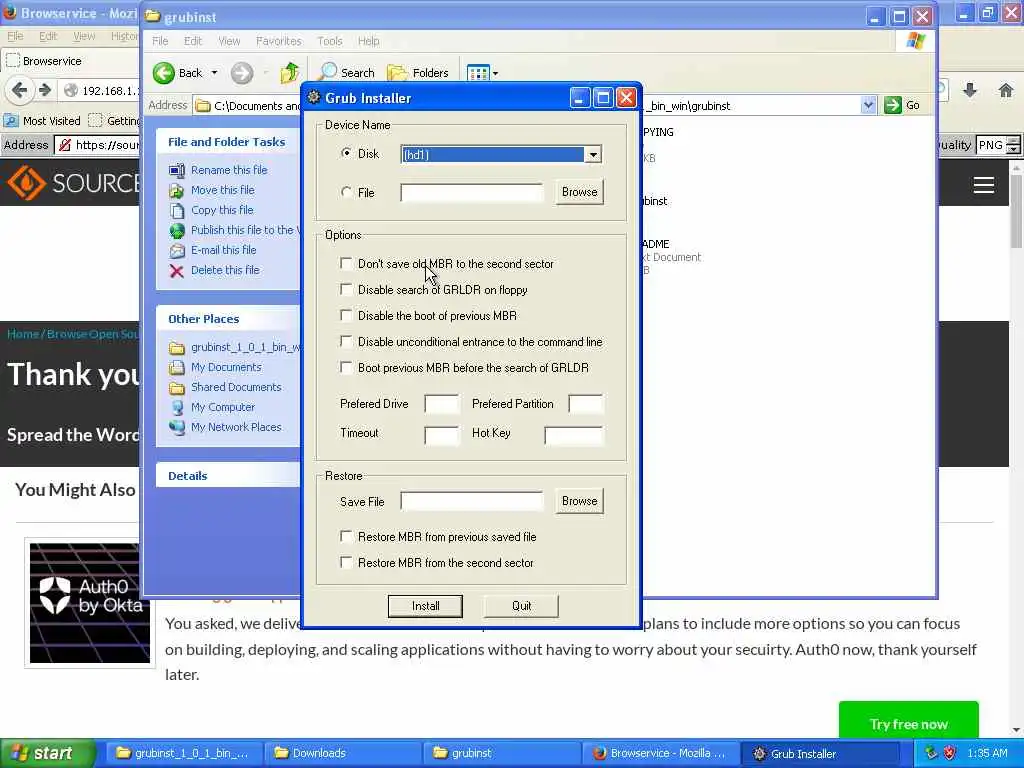Click the E-mail this file envelope icon
Image resolution: width=1024 pixels, height=768 pixels.
(176, 250)
